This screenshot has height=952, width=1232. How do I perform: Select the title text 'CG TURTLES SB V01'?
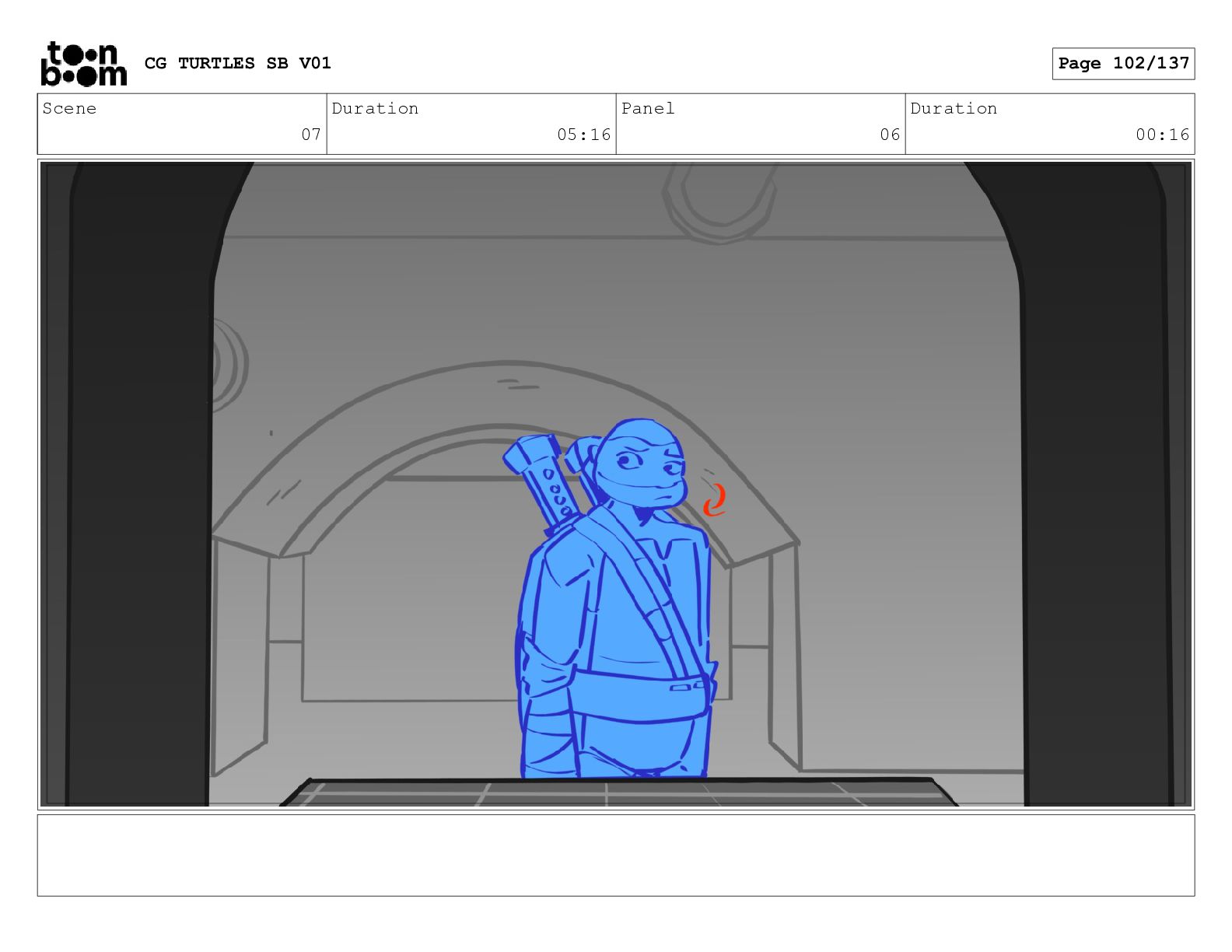[x=237, y=63]
